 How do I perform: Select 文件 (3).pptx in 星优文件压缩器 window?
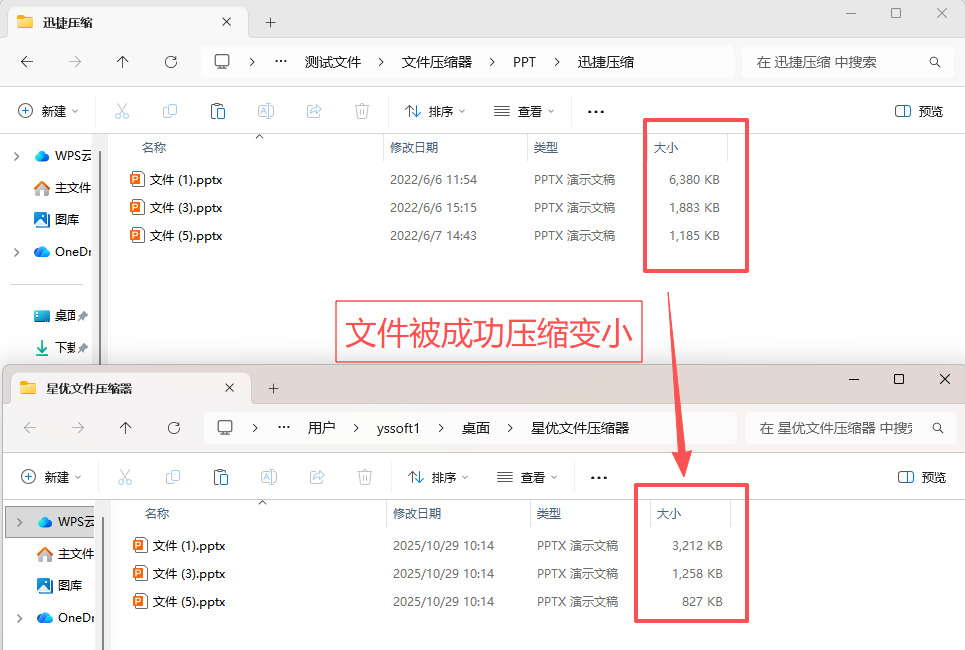tap(189, 574)
